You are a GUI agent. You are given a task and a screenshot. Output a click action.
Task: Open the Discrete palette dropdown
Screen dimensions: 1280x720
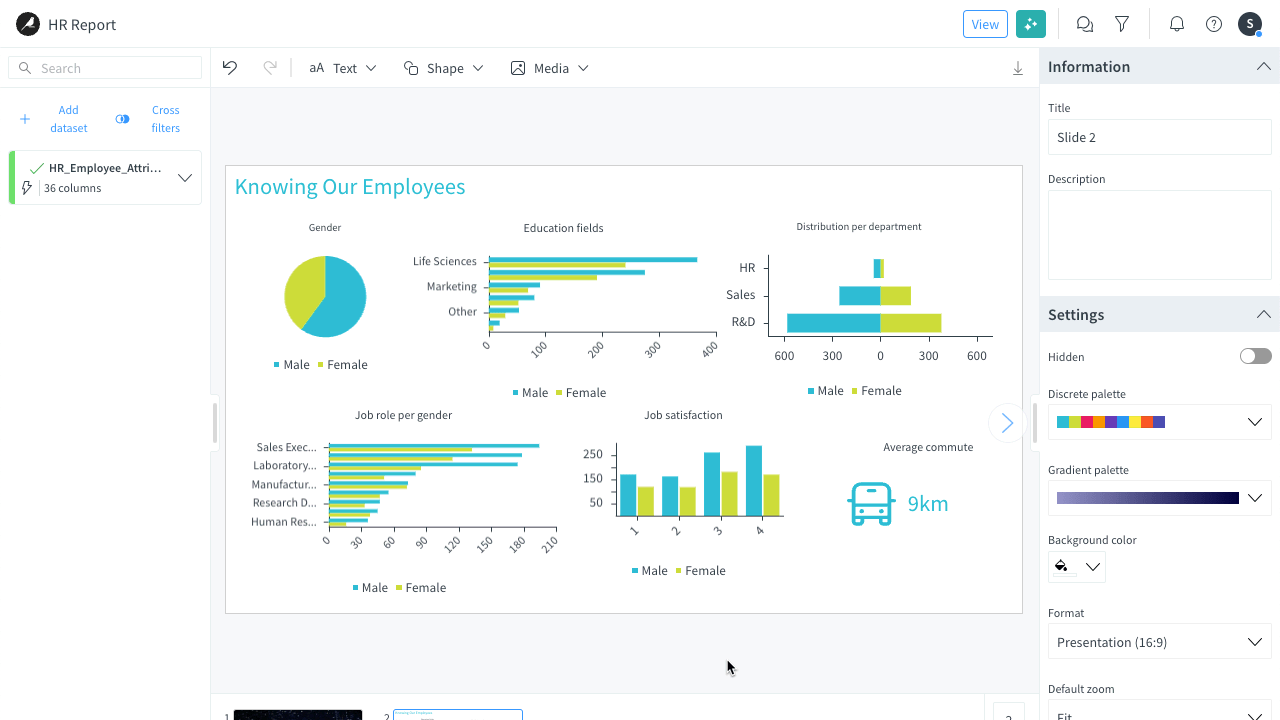1159,422
